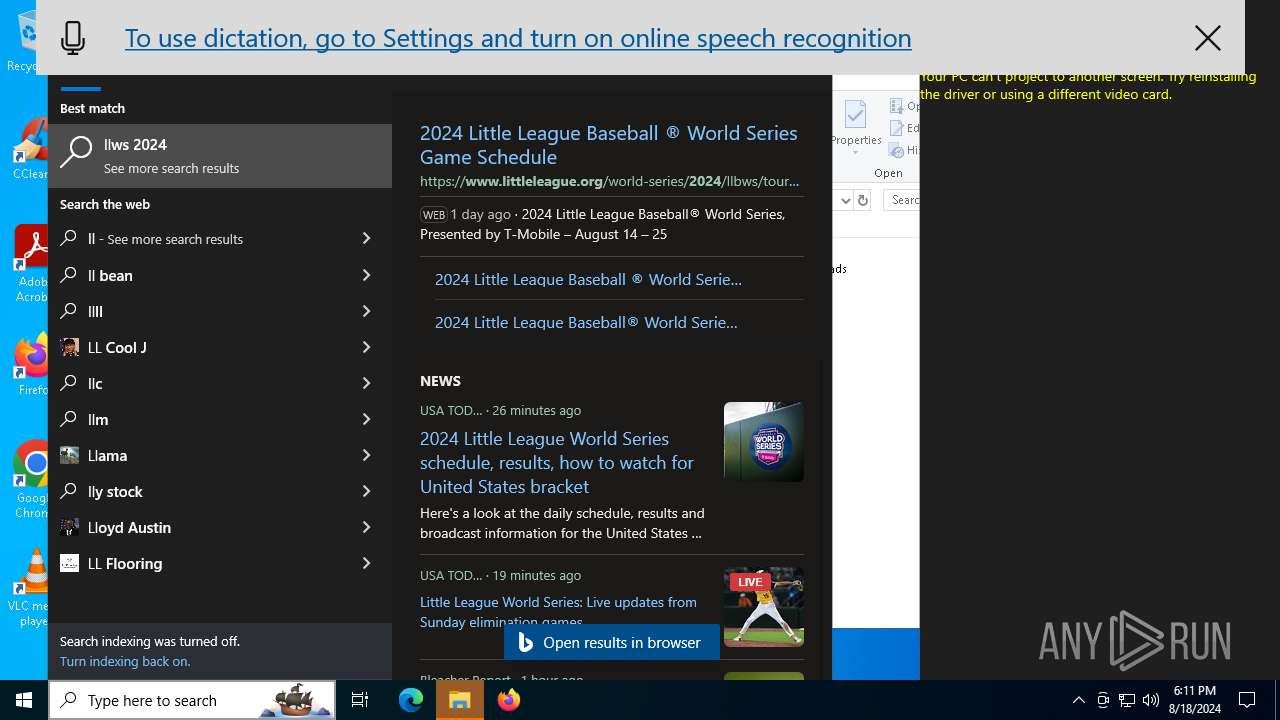Click the large search icon in best match

coord(76,152)
